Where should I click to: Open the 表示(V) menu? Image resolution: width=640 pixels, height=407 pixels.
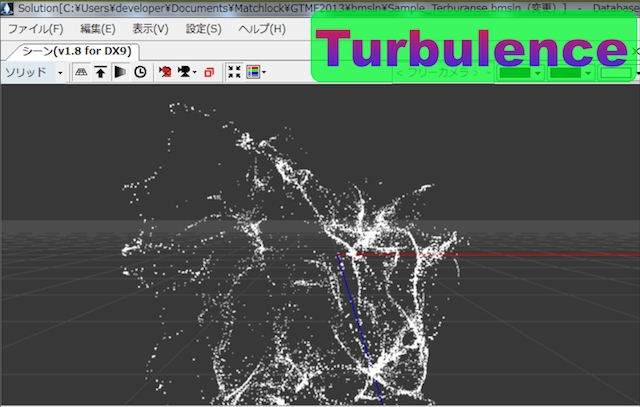[150, 29]
